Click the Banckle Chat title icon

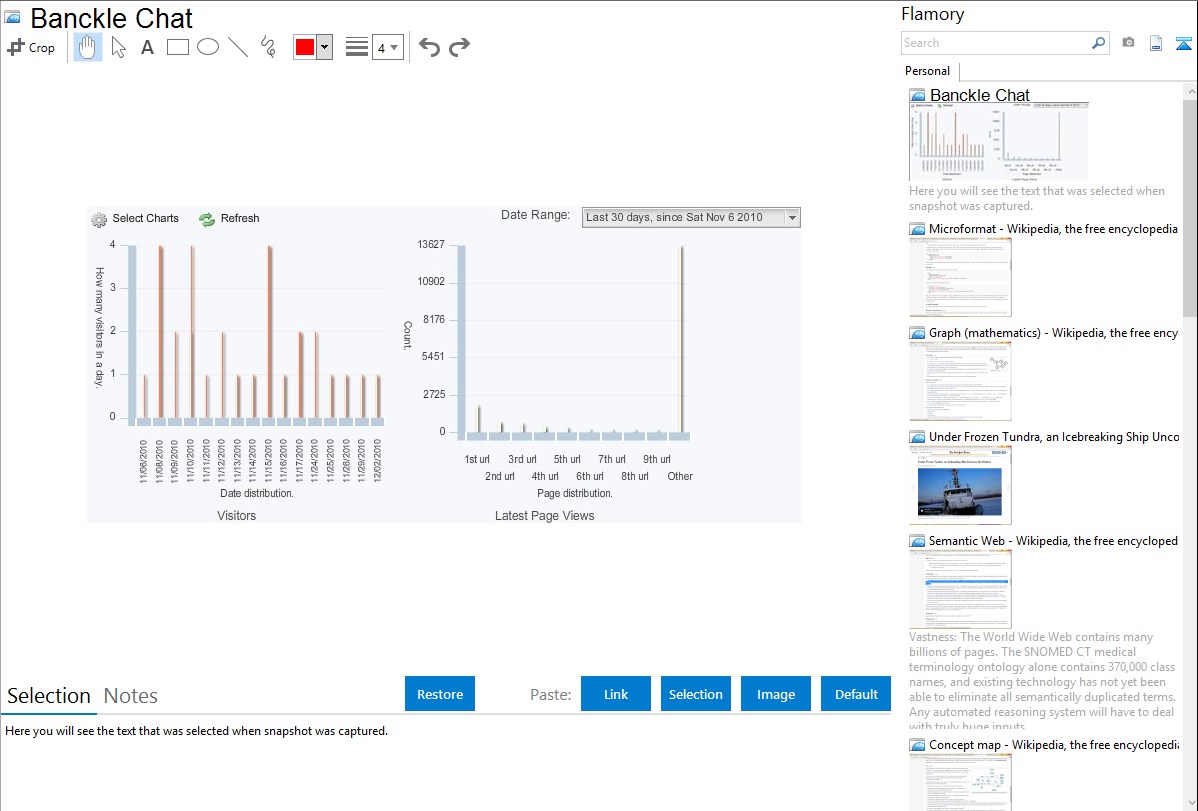[12, 18]
